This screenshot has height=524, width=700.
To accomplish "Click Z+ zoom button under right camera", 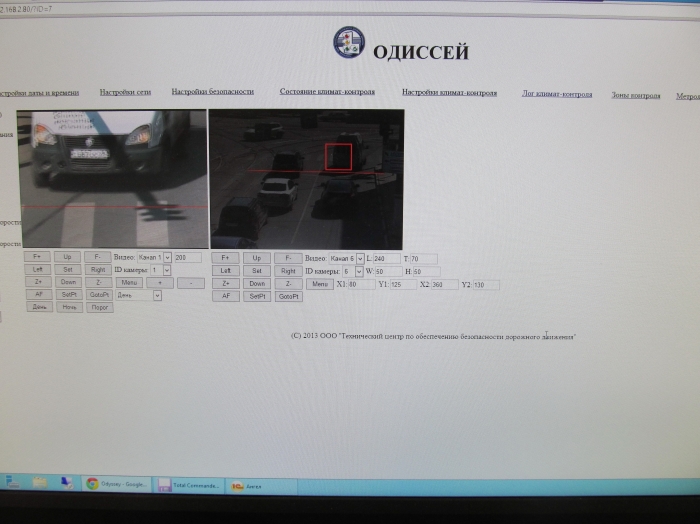I will point(226,283).
